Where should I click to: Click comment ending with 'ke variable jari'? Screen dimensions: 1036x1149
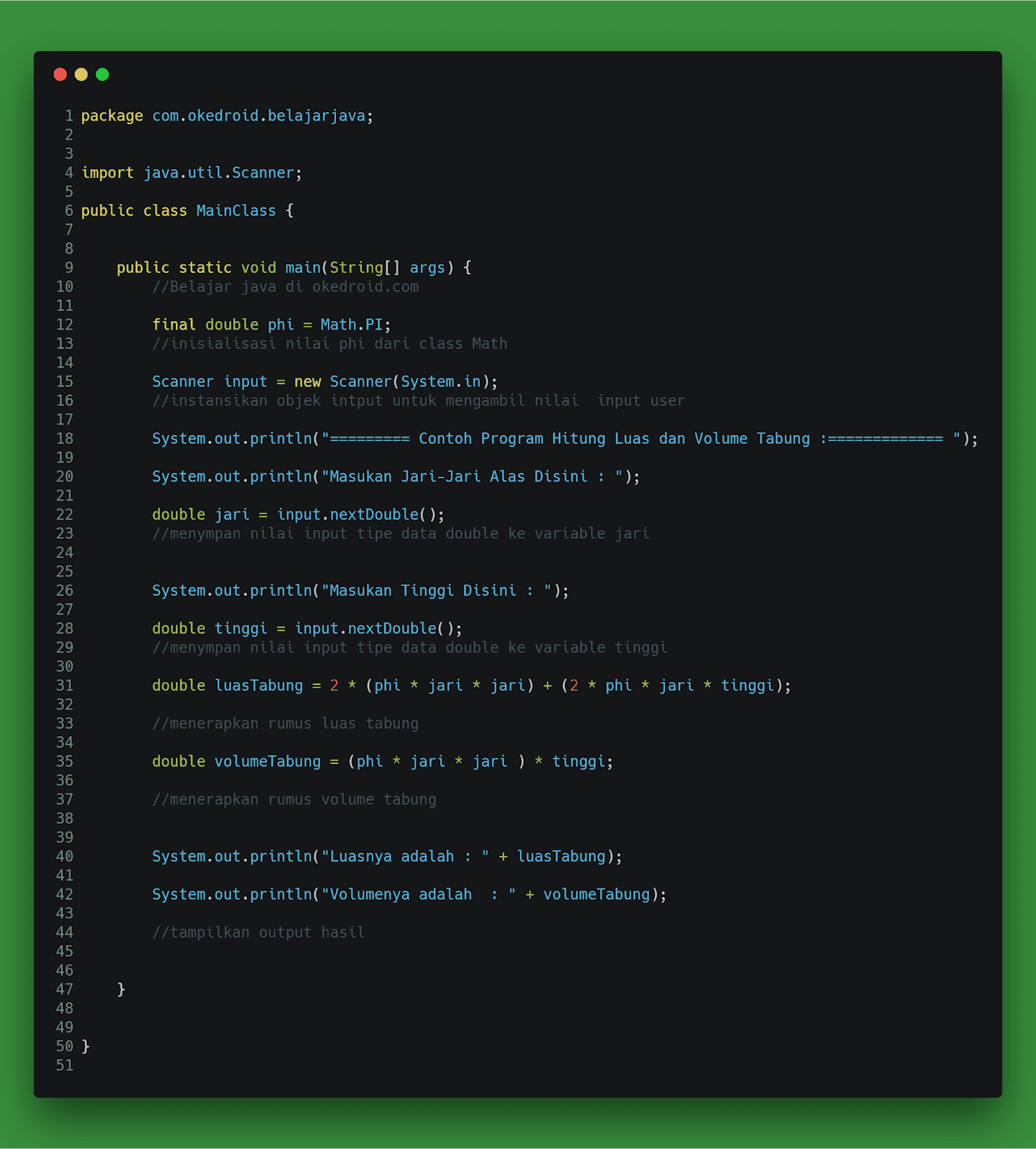point(401,534)
